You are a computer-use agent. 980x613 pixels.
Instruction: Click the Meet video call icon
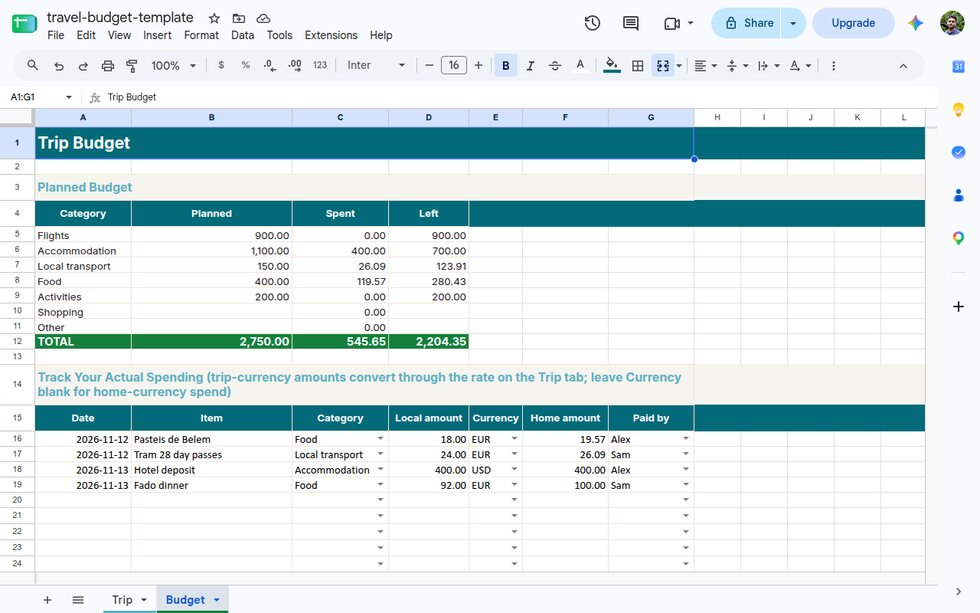672,24
